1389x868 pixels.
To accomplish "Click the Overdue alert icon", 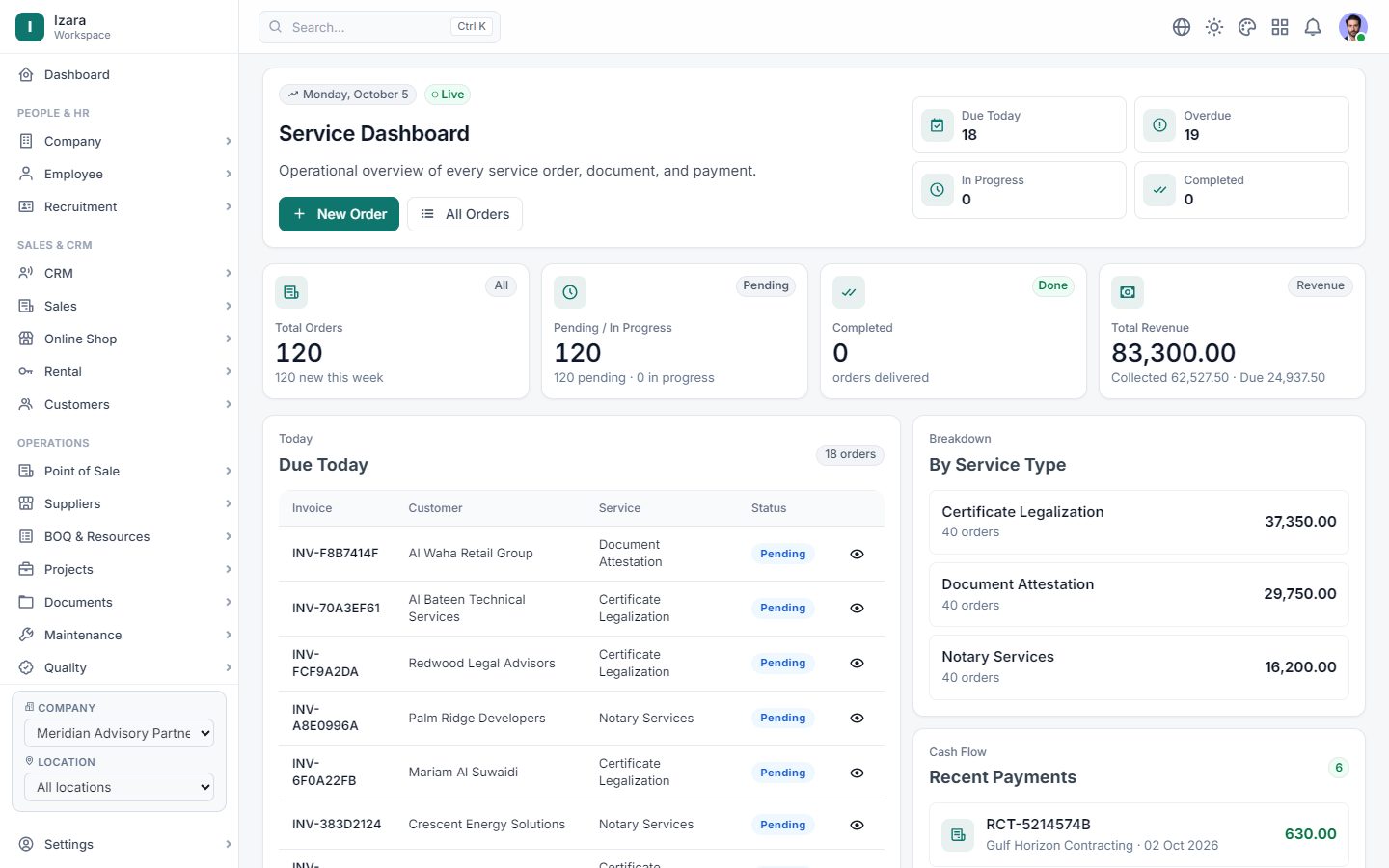I will click(1159, 125).
